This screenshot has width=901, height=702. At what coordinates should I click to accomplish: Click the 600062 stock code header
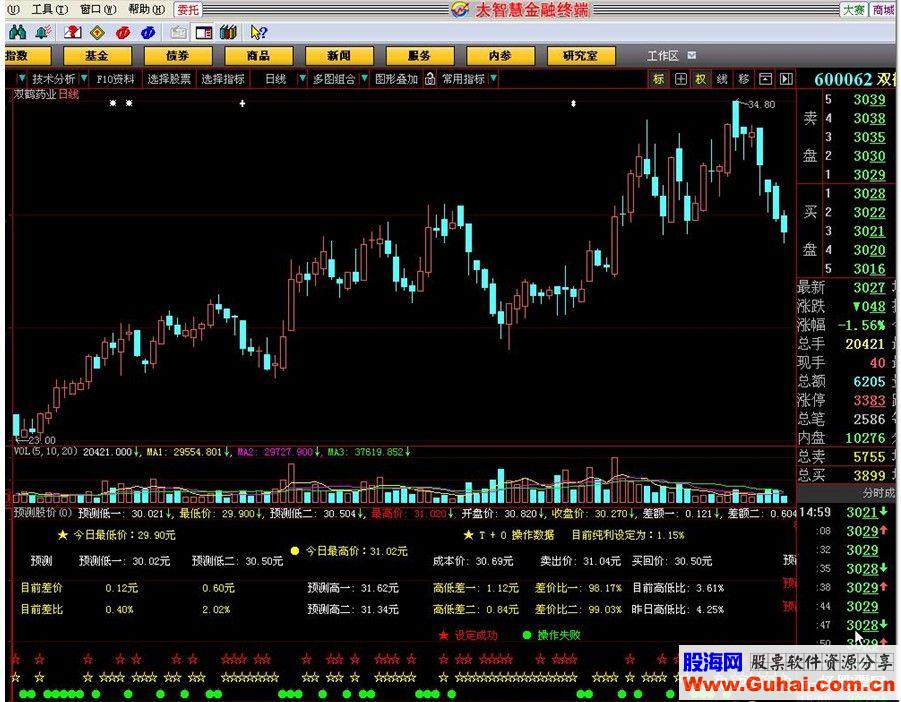[x=843, y=79]
